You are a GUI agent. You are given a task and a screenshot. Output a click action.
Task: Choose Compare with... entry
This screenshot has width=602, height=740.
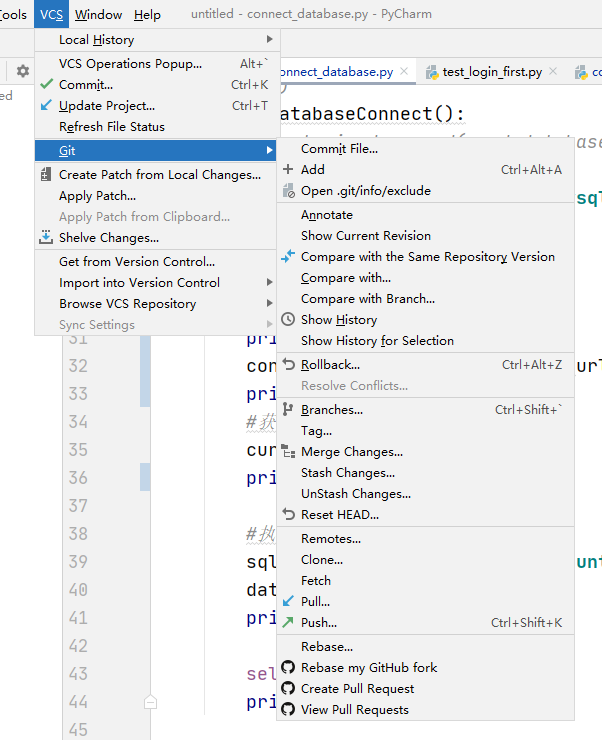coord(425,278)
